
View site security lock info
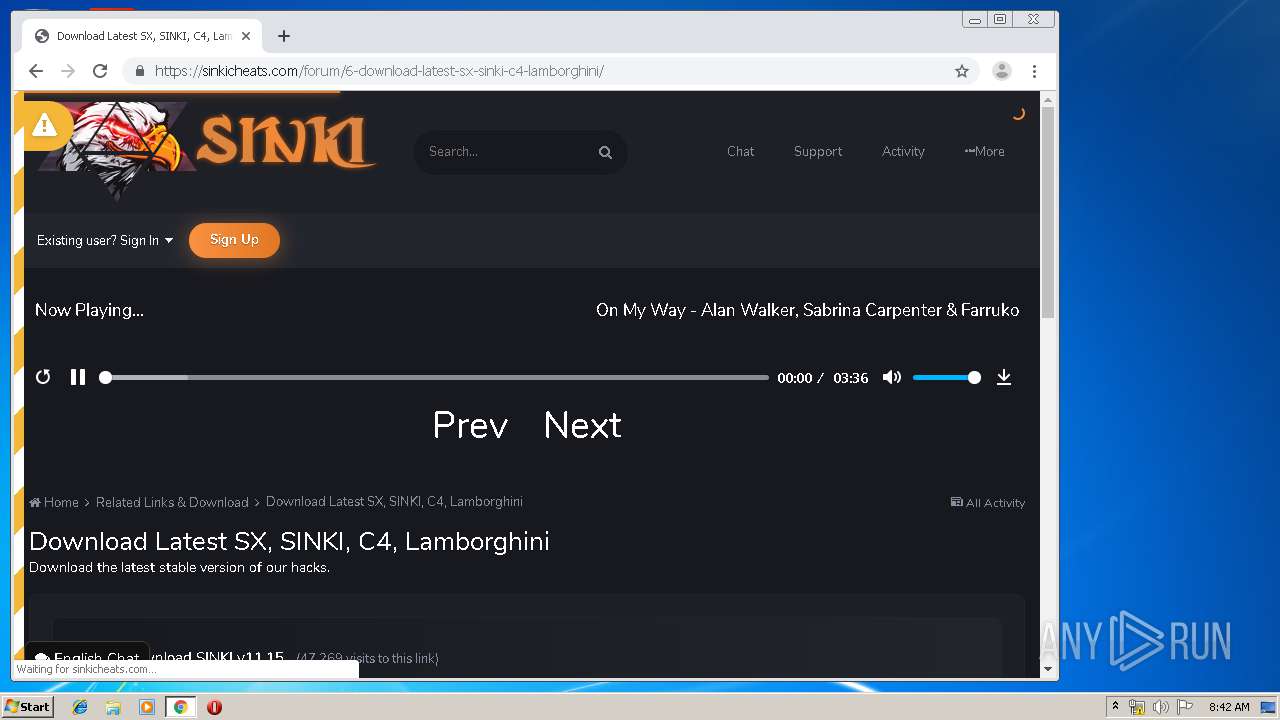(x=139, y=71)
